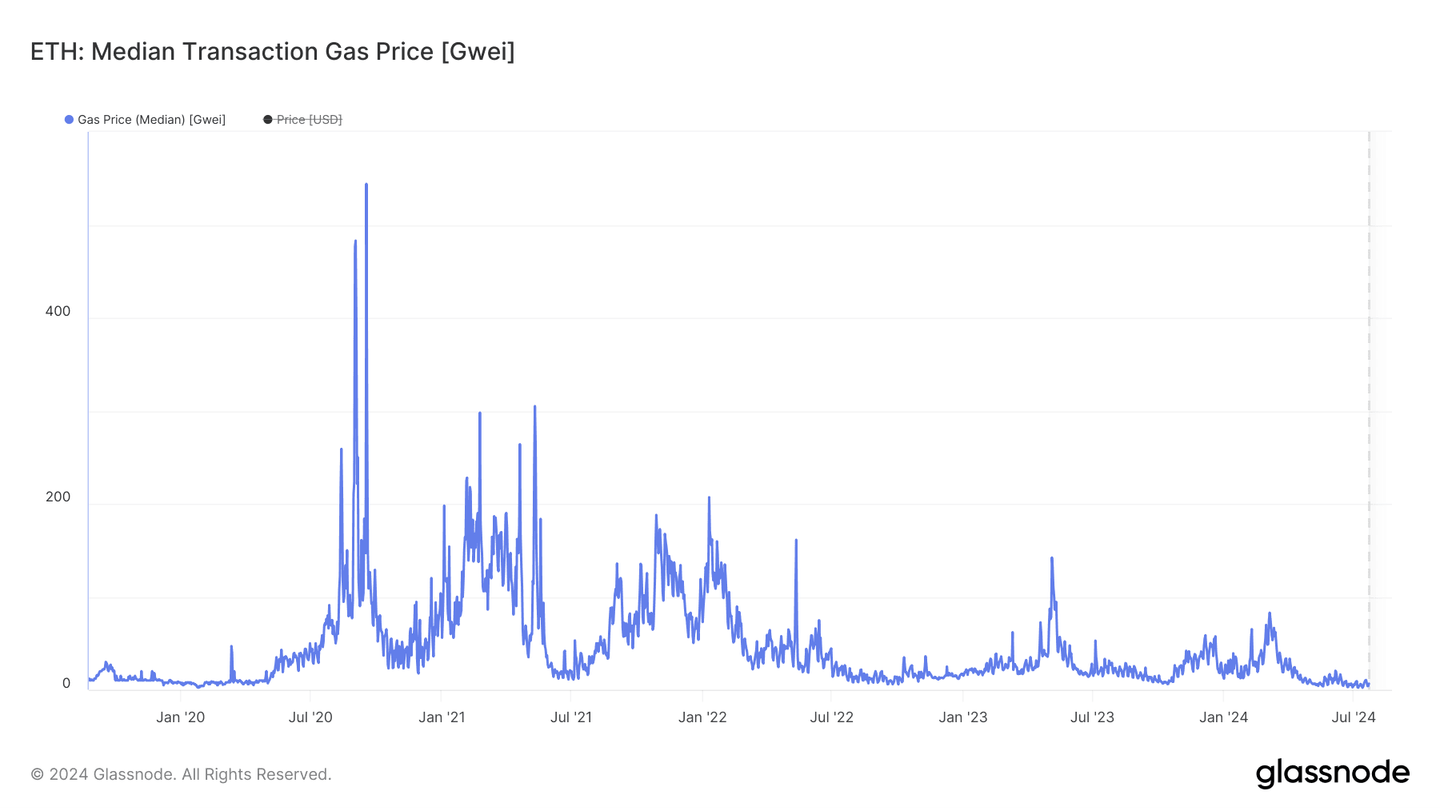The image size is (1440, 810).
Task: Select the Jan '21 x-axis label
Action: point(442,717)
